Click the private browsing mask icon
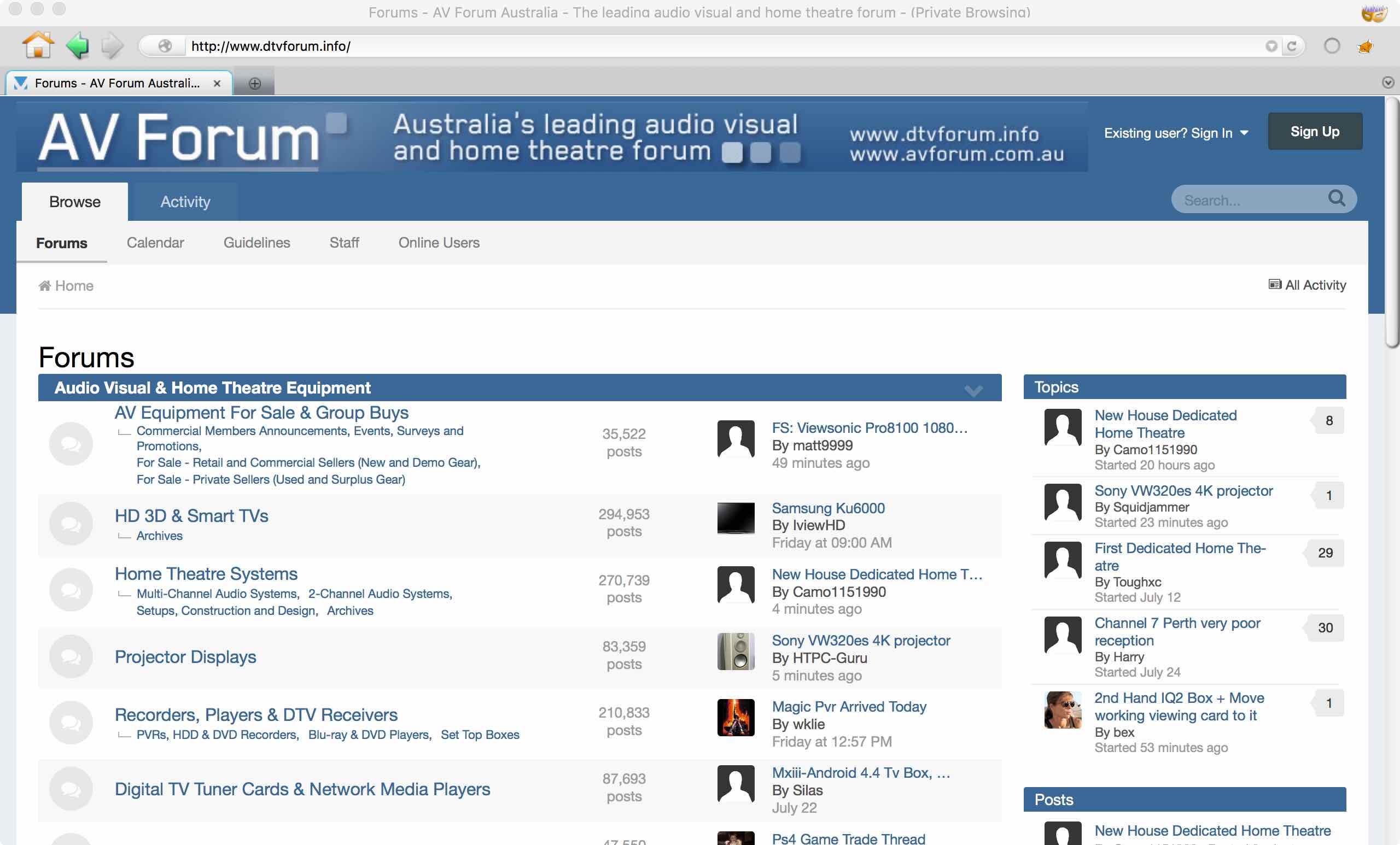This screenshot has height=845, width=1400. pyautogui.click(x=1374, y=13)
